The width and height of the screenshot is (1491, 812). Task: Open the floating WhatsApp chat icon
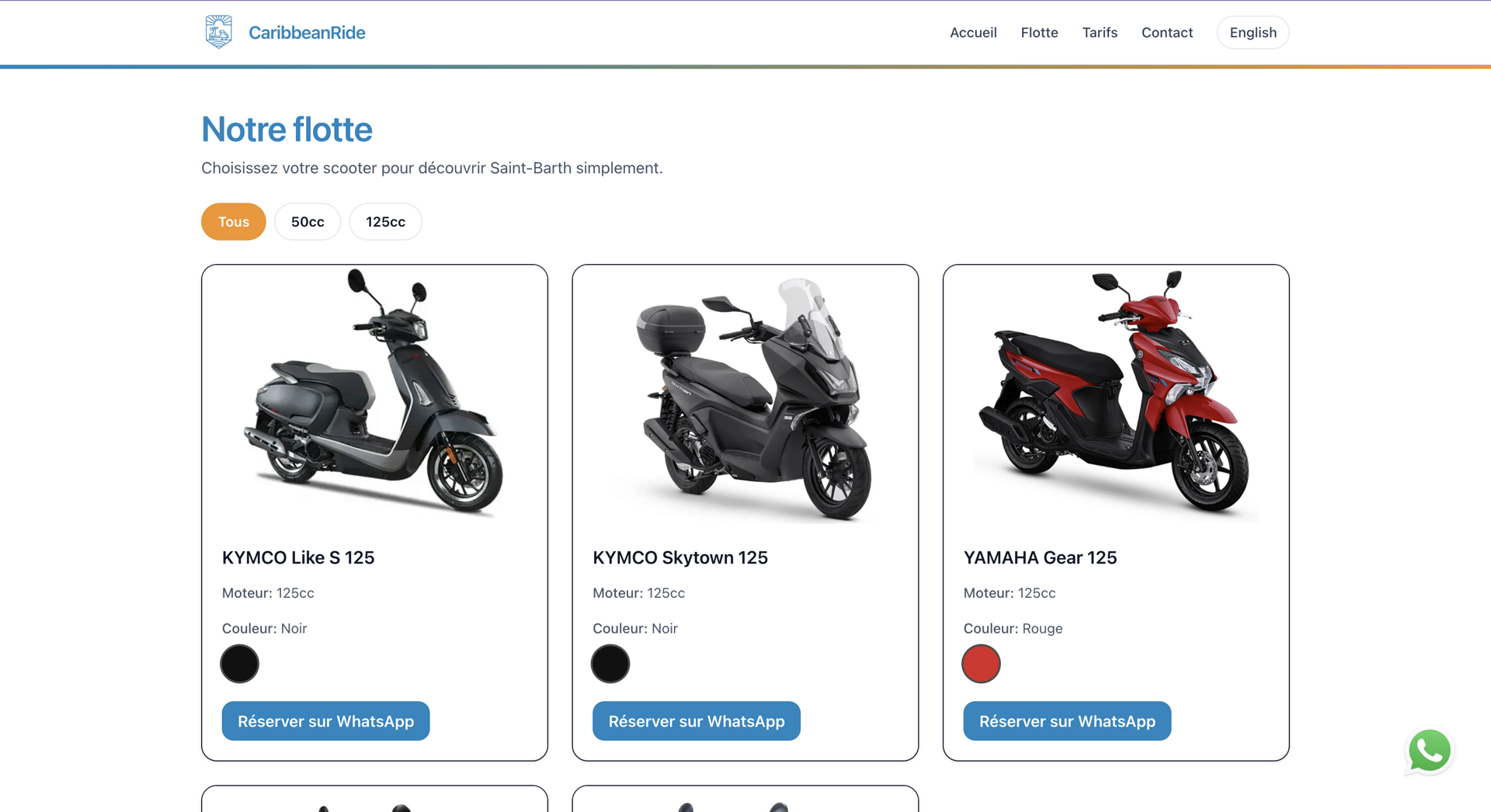tap(1429, 751)
